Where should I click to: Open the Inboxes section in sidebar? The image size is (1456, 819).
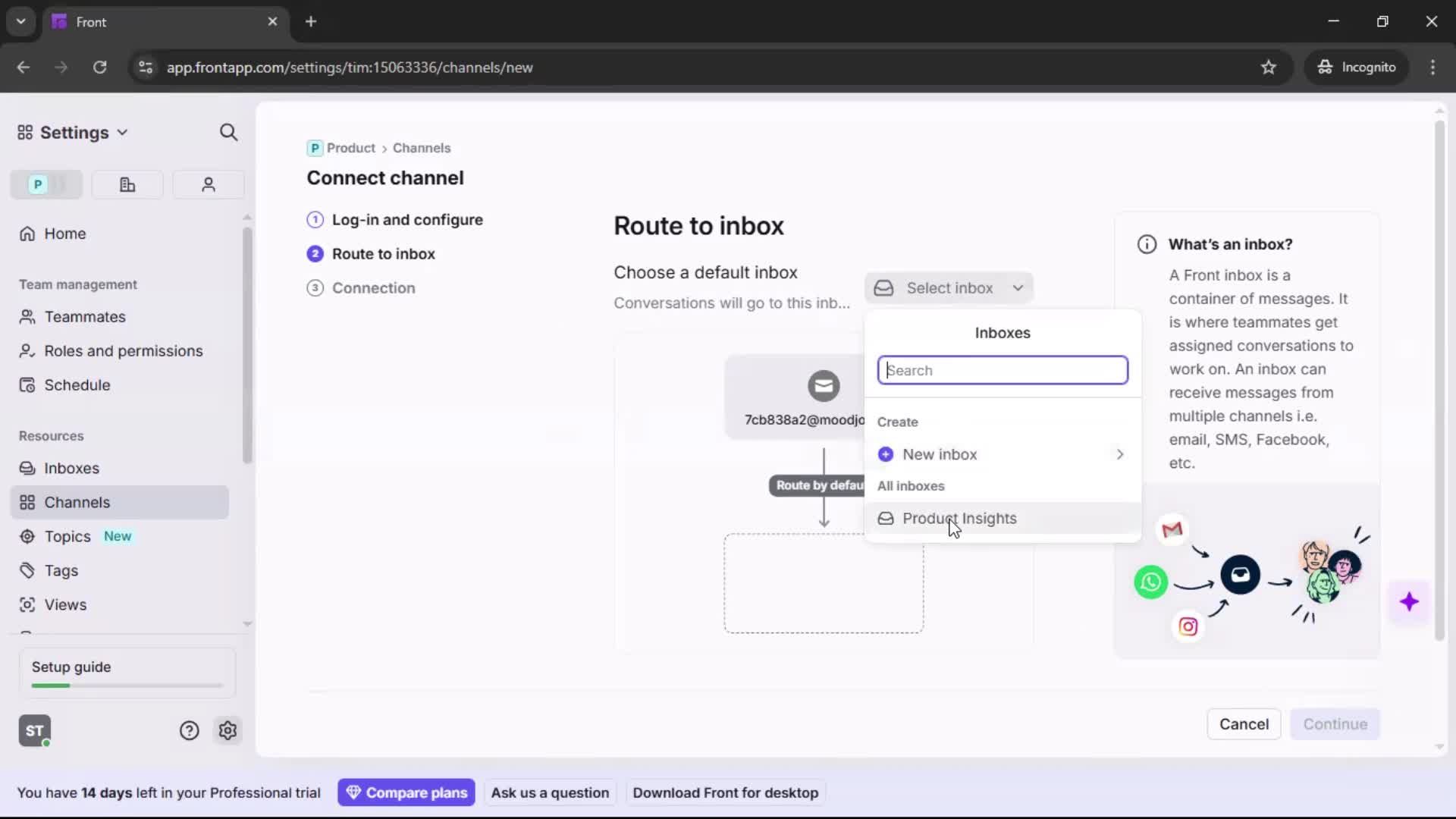[x=71, y=468]
